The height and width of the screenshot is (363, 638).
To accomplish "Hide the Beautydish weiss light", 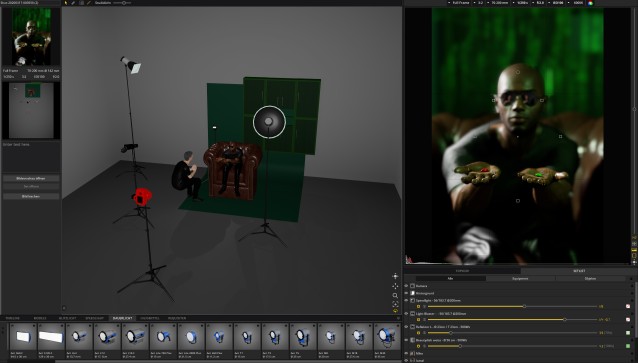I will tap(406, 340).
